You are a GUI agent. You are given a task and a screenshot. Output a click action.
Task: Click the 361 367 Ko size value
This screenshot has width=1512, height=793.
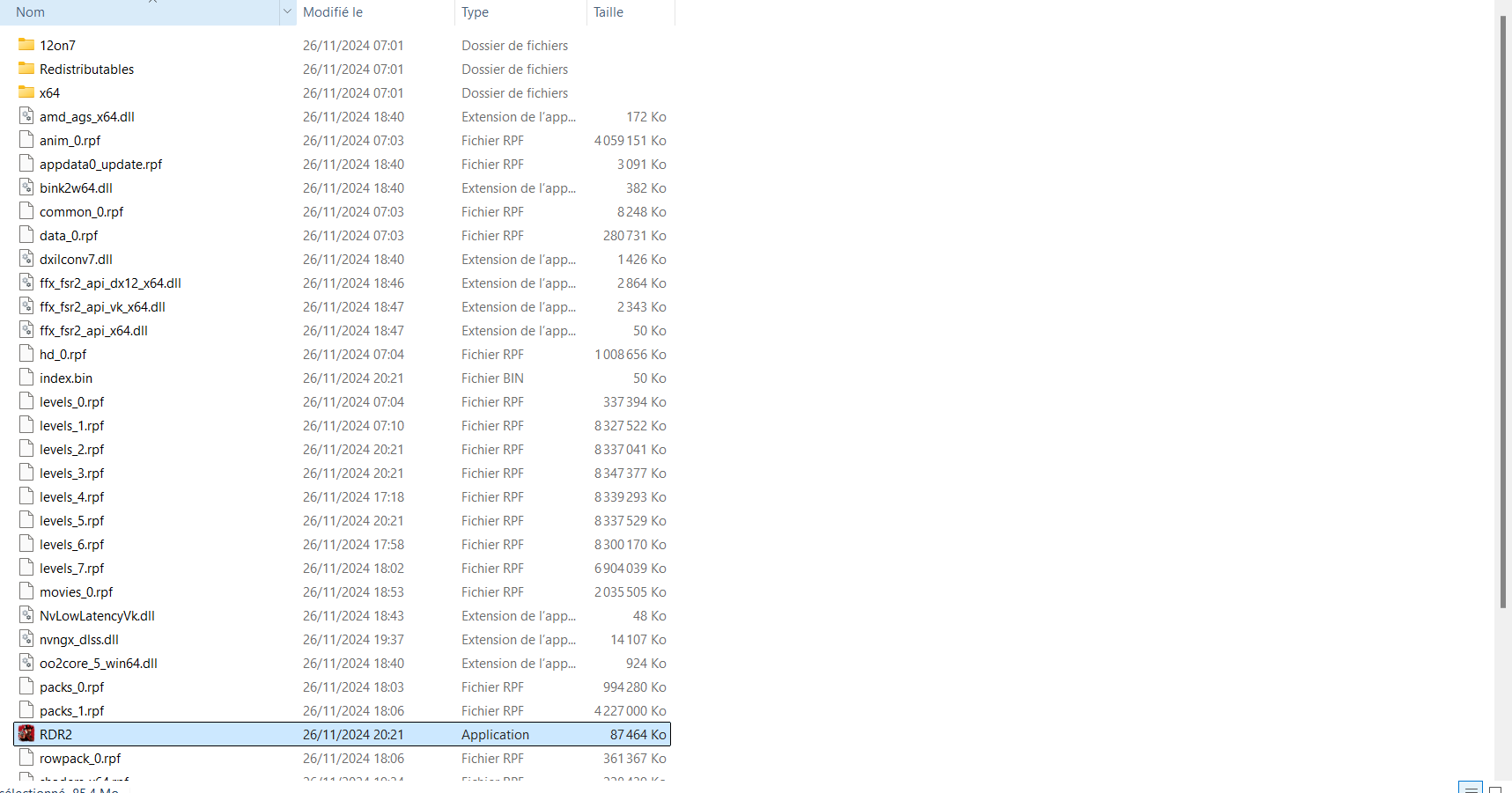point(634,758)
